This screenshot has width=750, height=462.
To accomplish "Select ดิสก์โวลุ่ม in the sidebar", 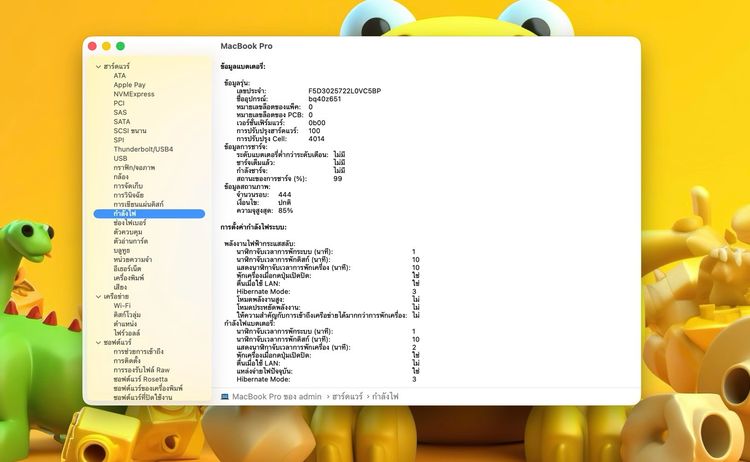I will click(127, 315).
